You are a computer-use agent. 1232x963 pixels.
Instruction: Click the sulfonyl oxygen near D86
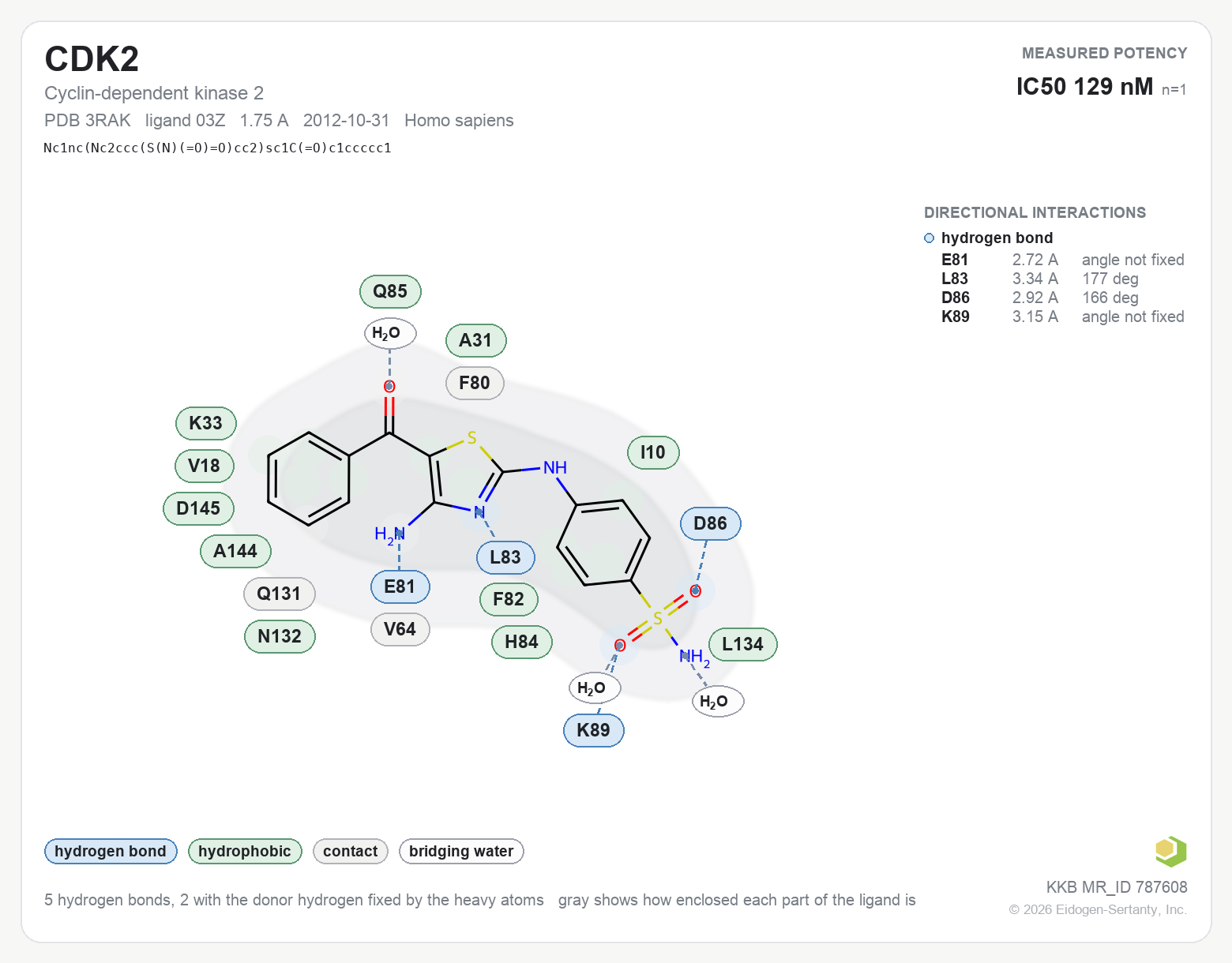(x=695, y=590)
